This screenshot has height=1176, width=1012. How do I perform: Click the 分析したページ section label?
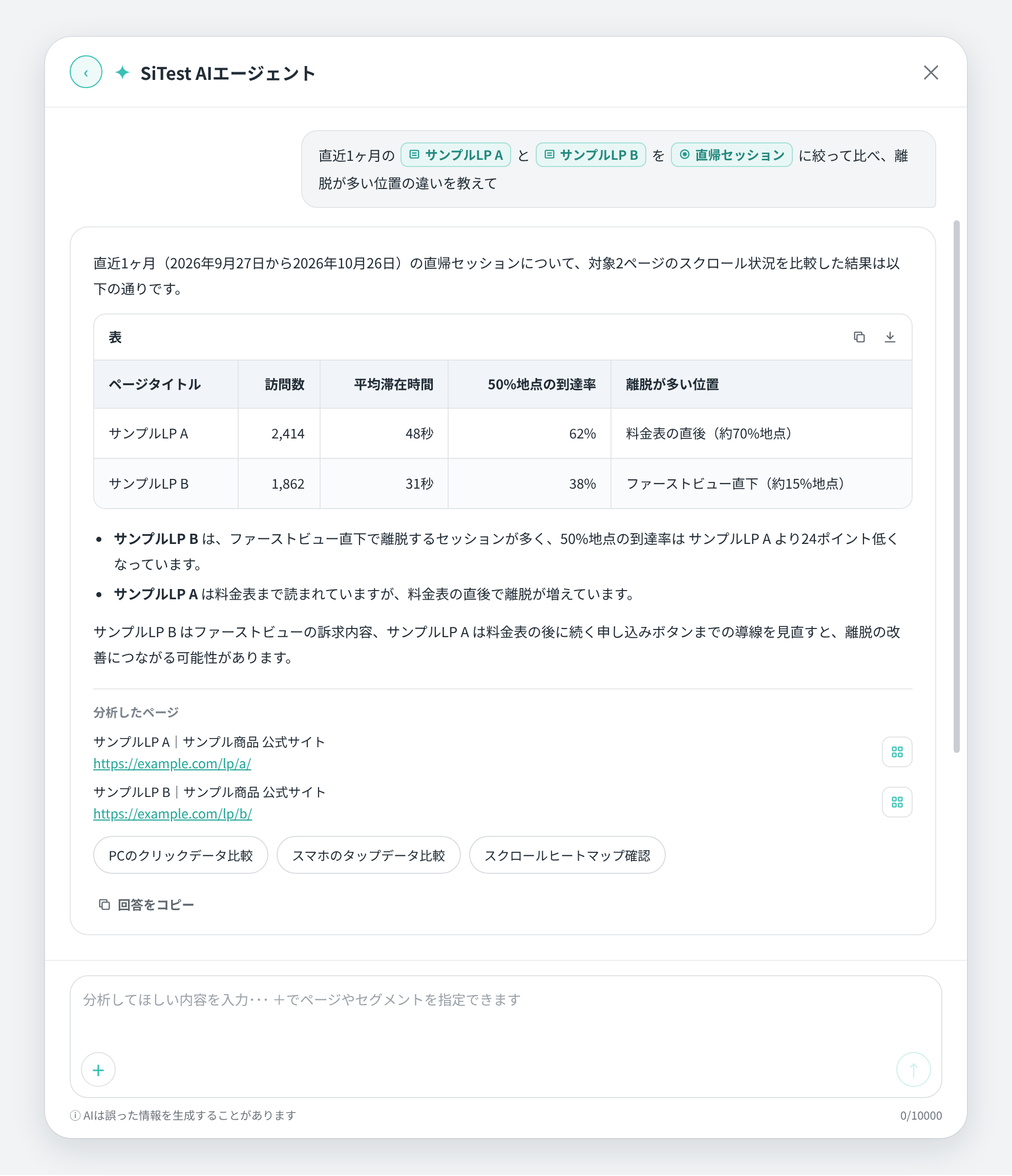coord(136,712)
